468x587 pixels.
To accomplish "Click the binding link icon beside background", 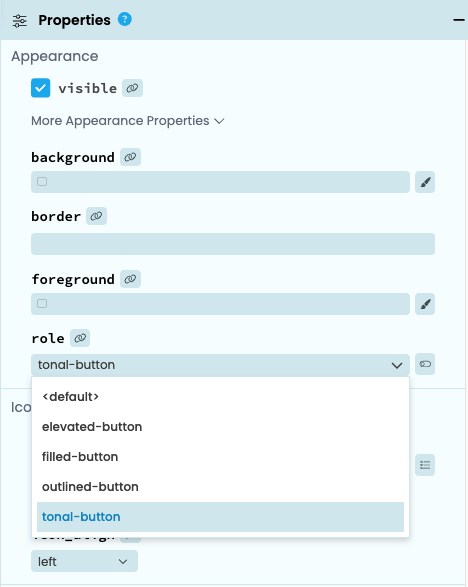I will point(130,157).
